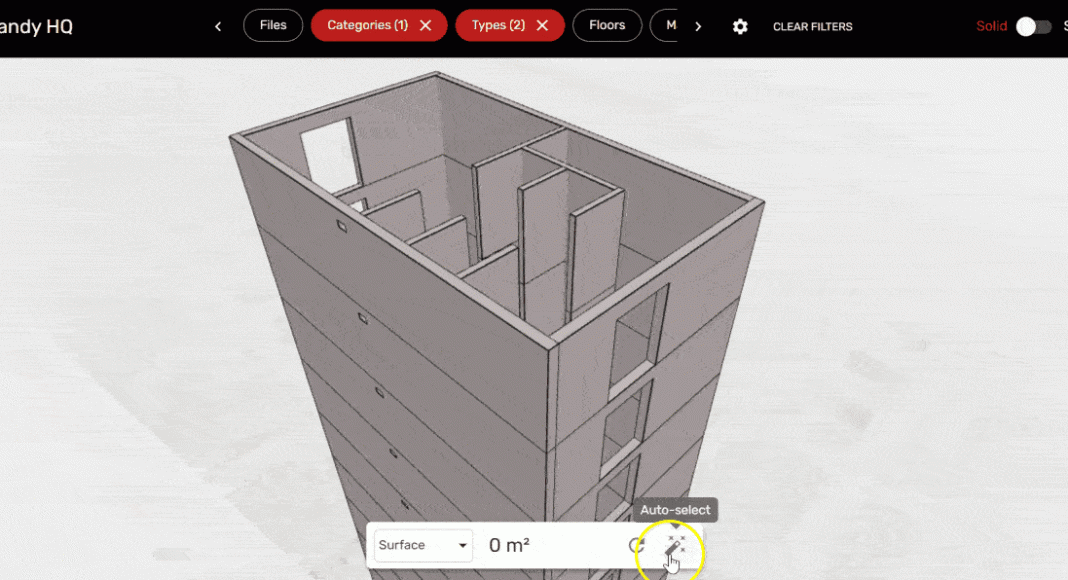The image size is (1068, 580).
Task: Remove the Types (2) filter via its X
Action: tap(543, 26)
